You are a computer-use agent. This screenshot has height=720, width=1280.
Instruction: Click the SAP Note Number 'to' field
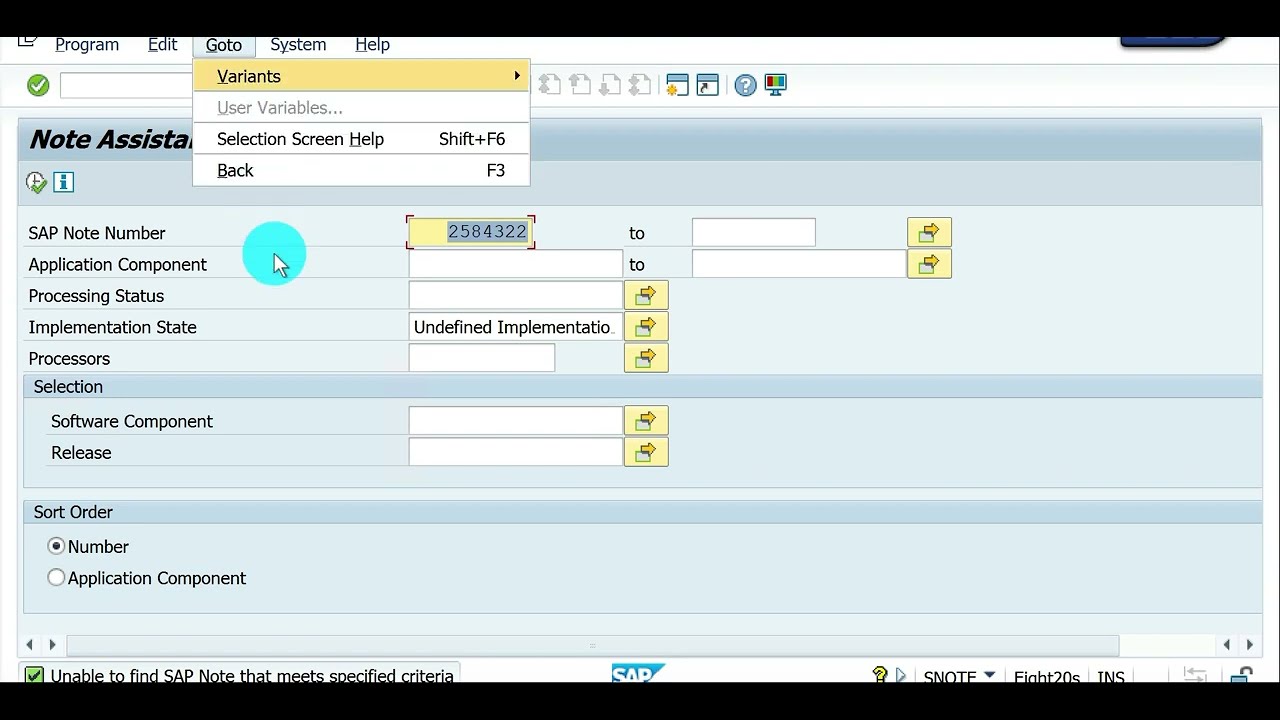753,232
